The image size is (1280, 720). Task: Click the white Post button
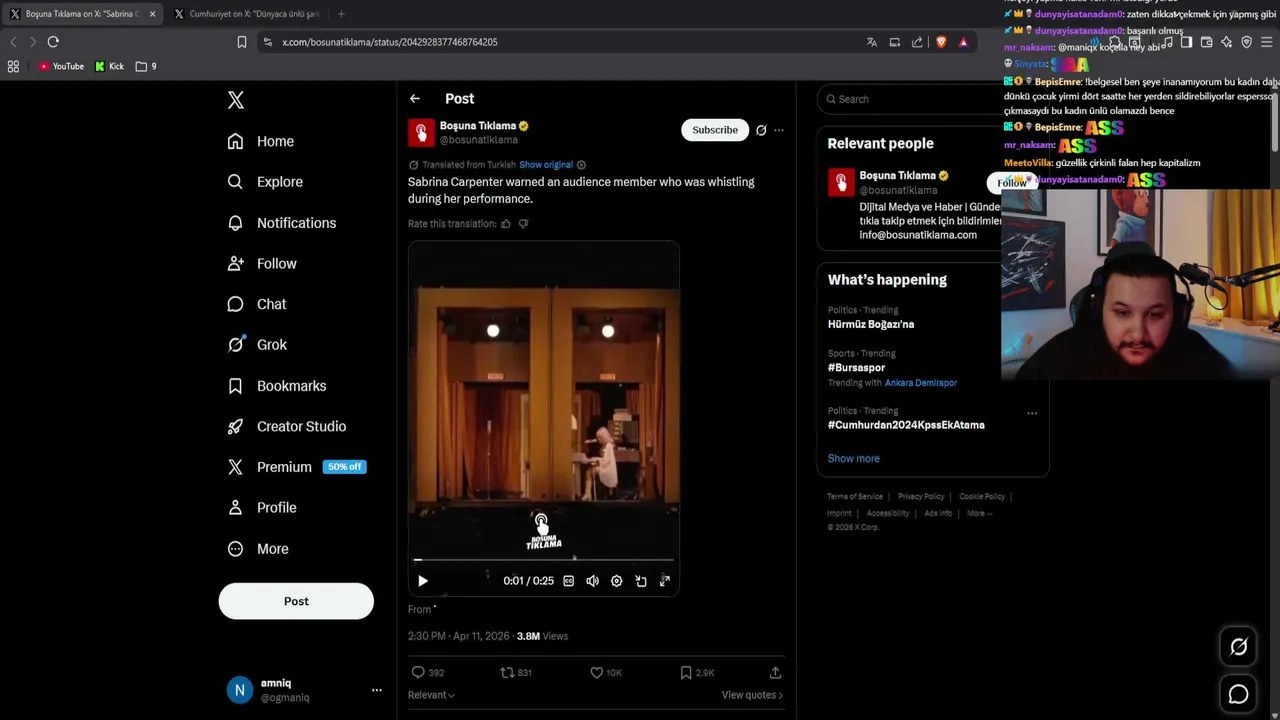tap(296, 601)
